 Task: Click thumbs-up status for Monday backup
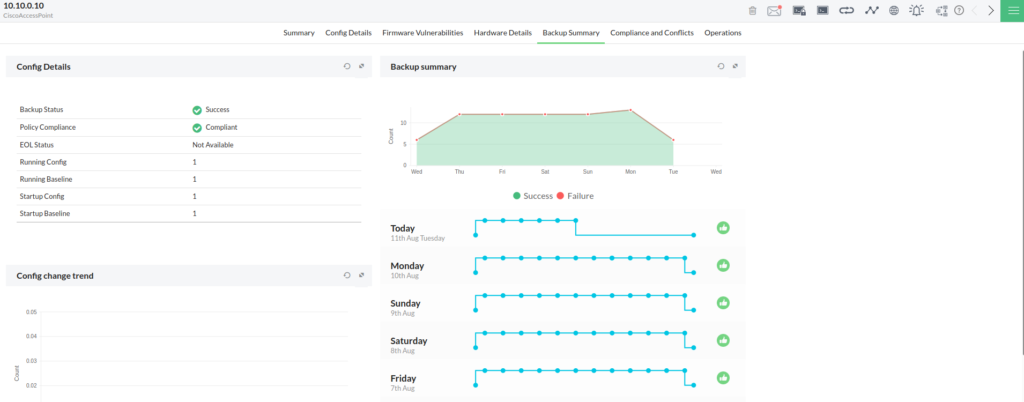[723, 266]
